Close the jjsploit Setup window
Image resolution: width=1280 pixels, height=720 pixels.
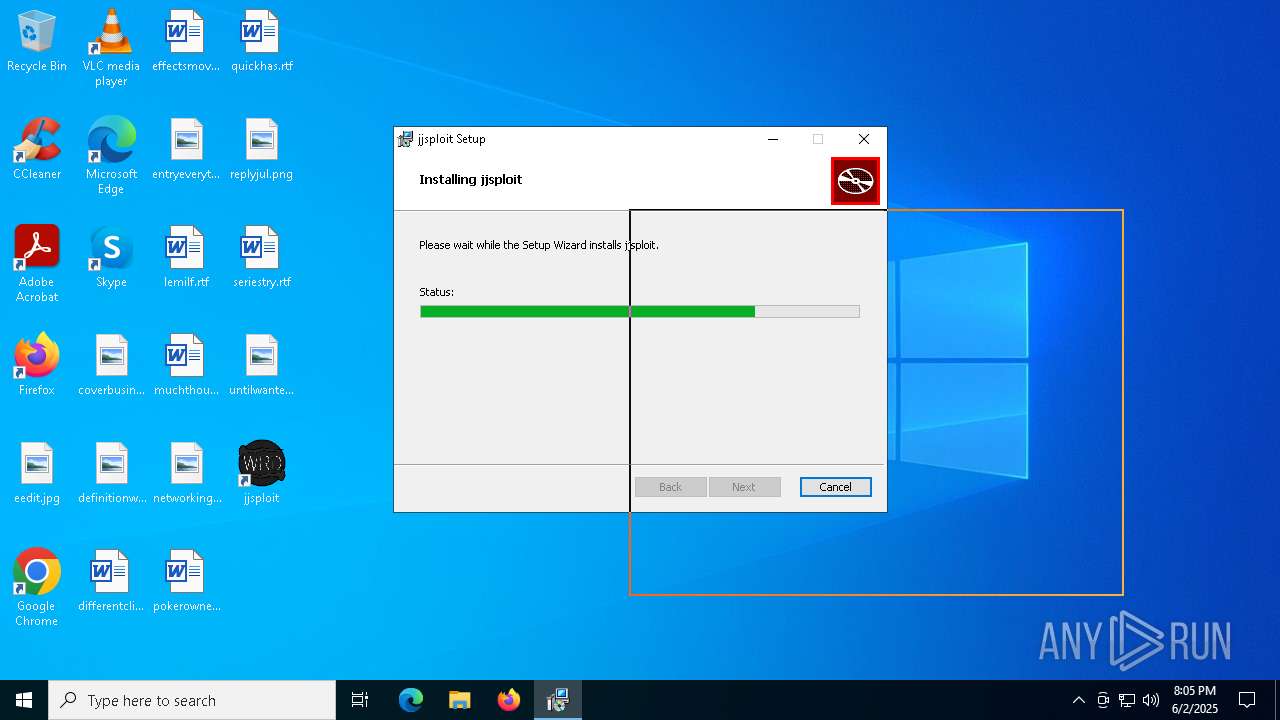point(864,139)
